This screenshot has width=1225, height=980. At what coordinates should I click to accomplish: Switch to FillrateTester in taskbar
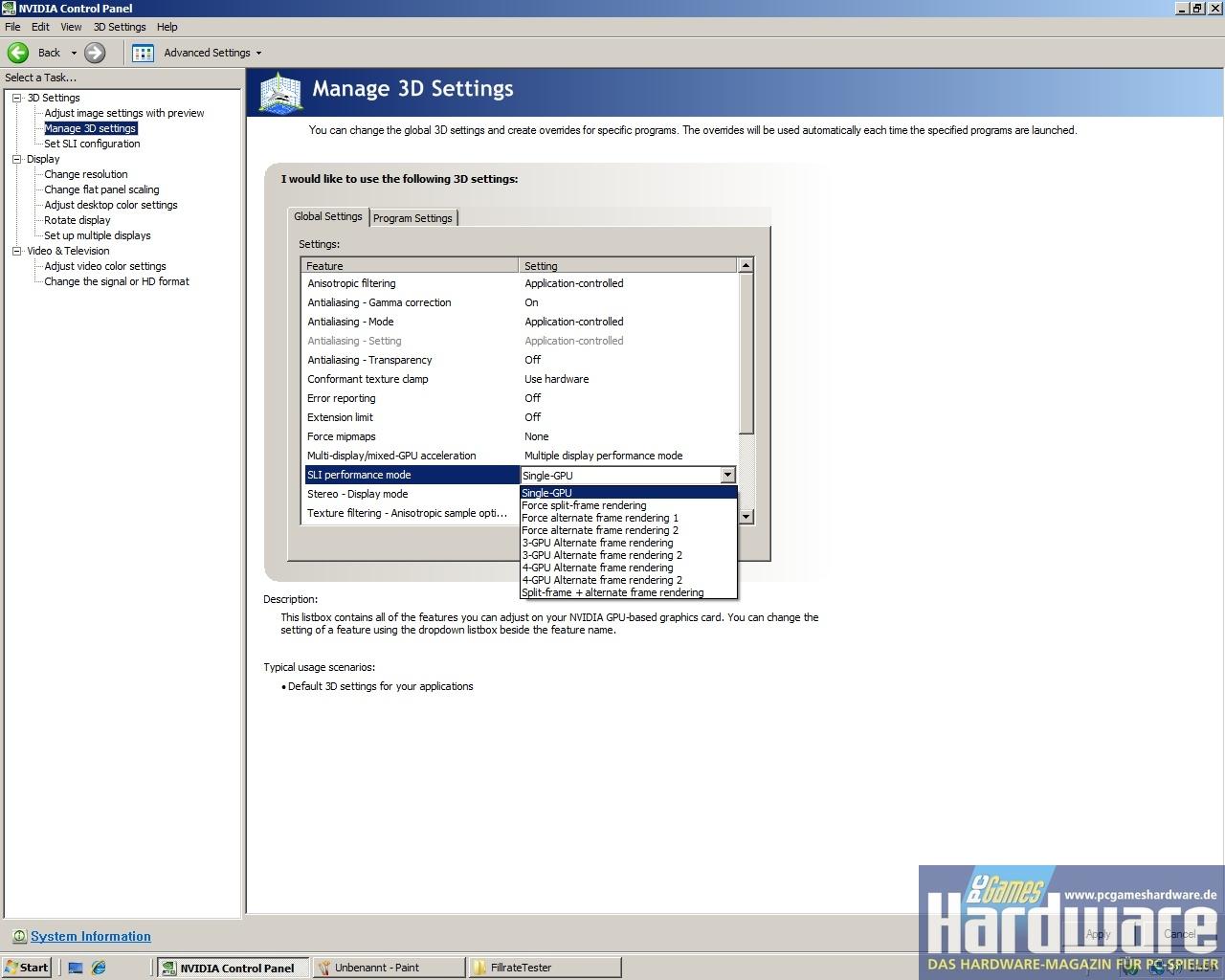(x=545, y=968)
